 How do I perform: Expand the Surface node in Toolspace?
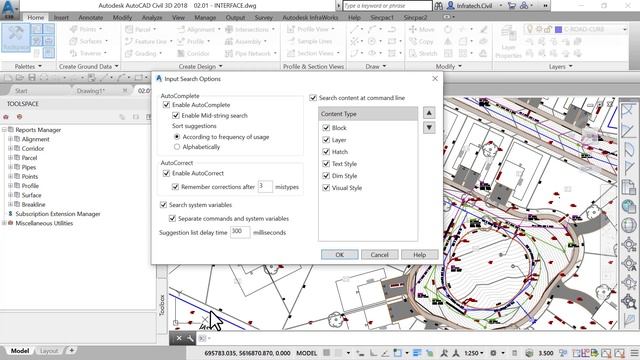(x=10, y=195)
